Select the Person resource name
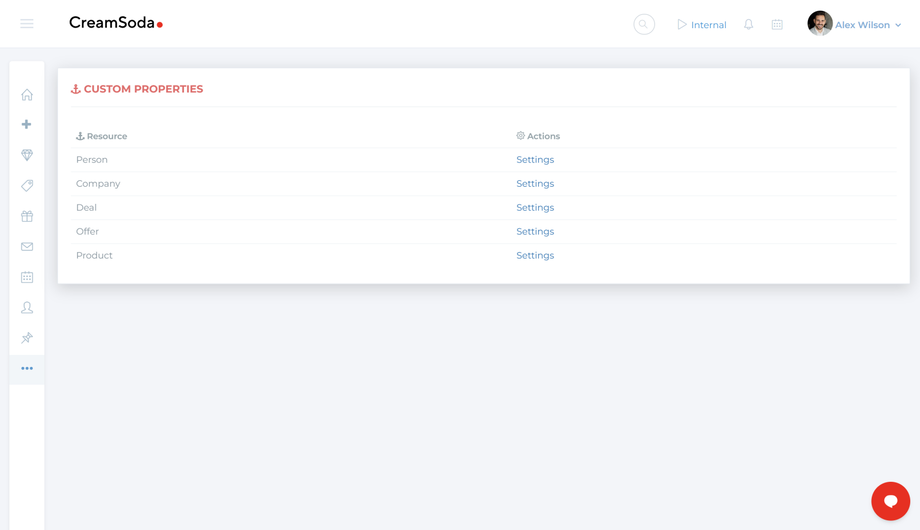This screenshot has height=530, width=920. click(92, 160)
